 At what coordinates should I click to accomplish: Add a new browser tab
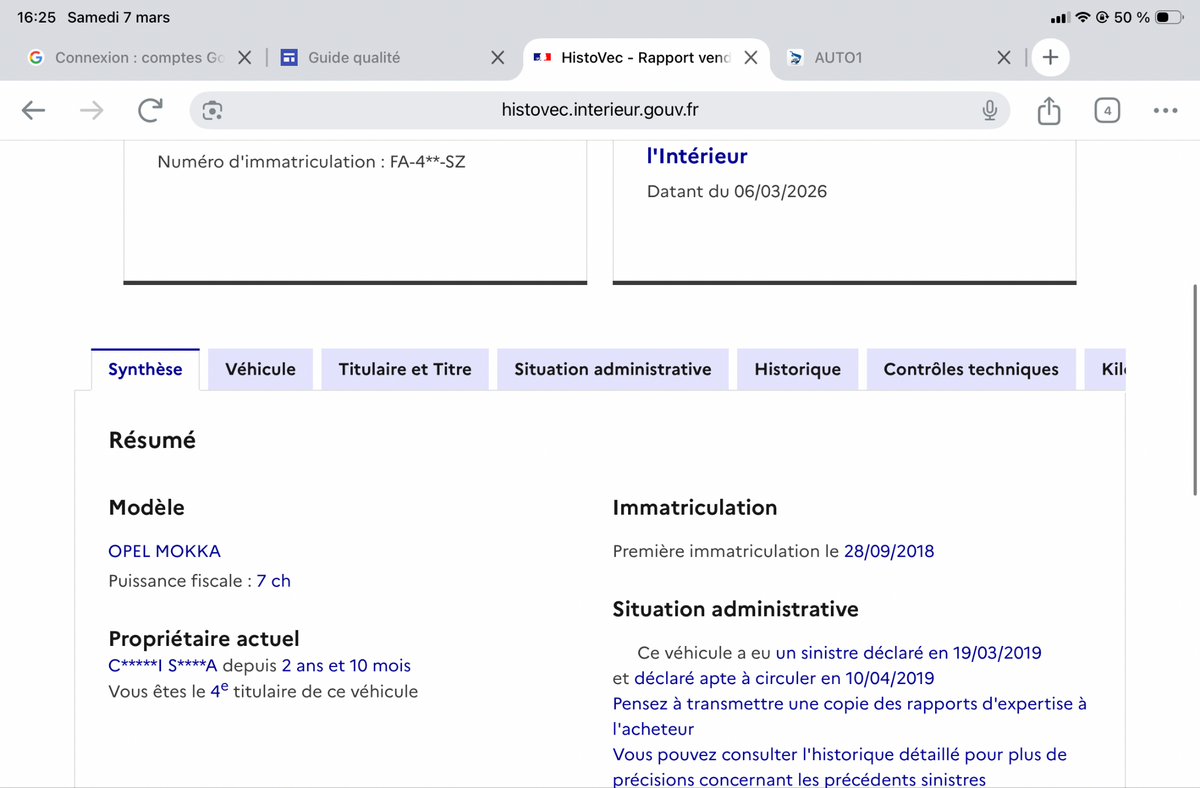1050,58
